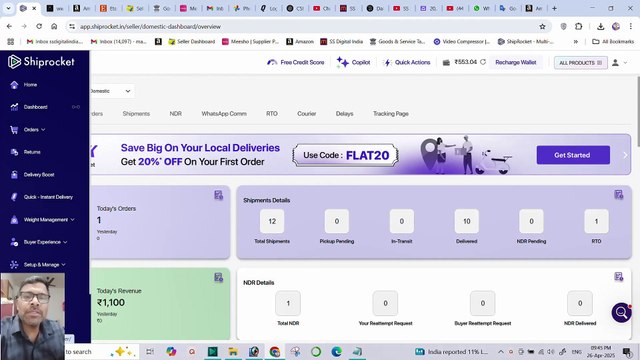The width and height of the screenshot is (640, 360).
Task: Switch to WhatsApp Comm tab
Action: pyautogui.click(x=224, y=114)
